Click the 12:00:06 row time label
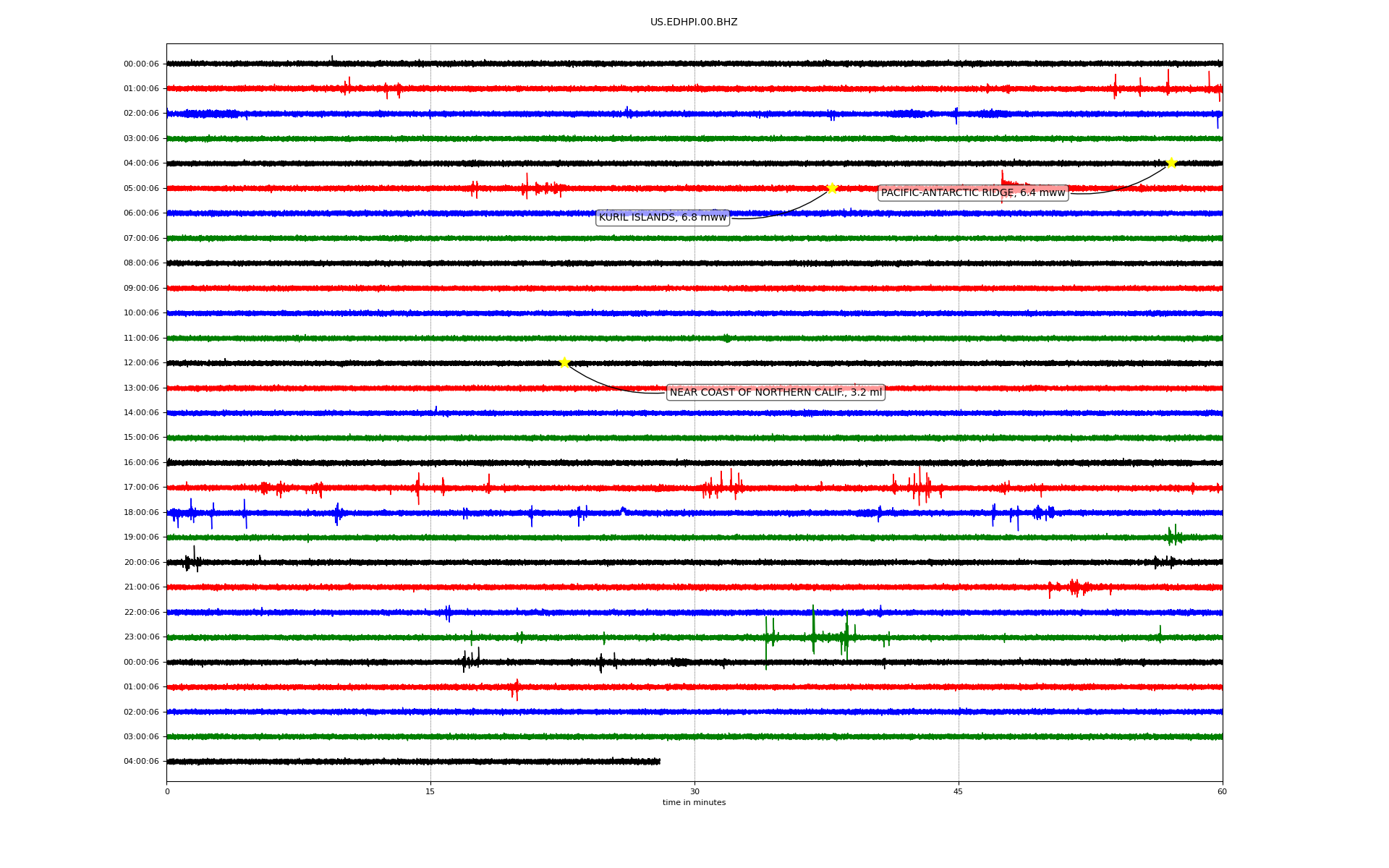 (x=141, y=362)
